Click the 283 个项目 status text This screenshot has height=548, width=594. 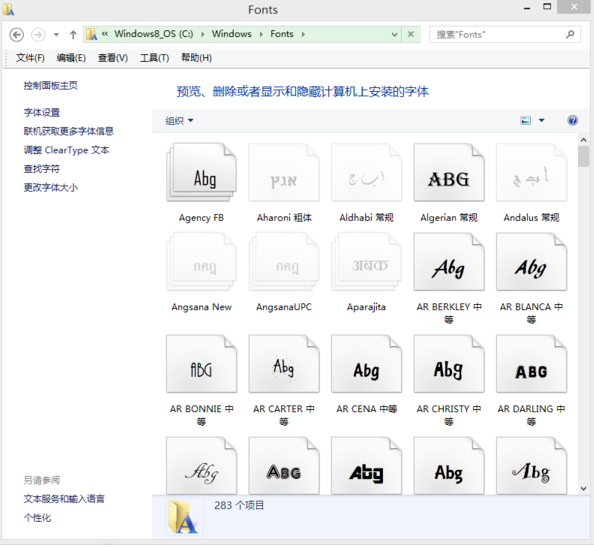click(239, 505)
